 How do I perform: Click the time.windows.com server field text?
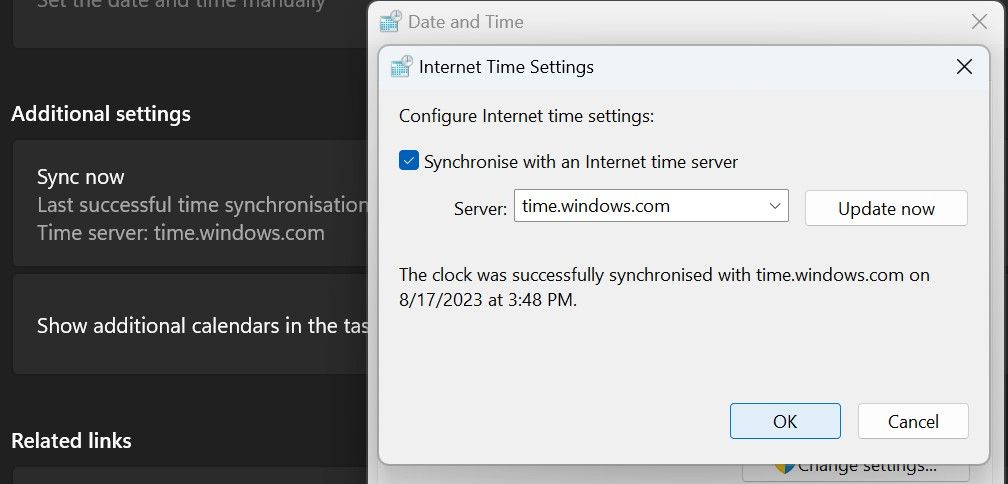coord(596,206)
